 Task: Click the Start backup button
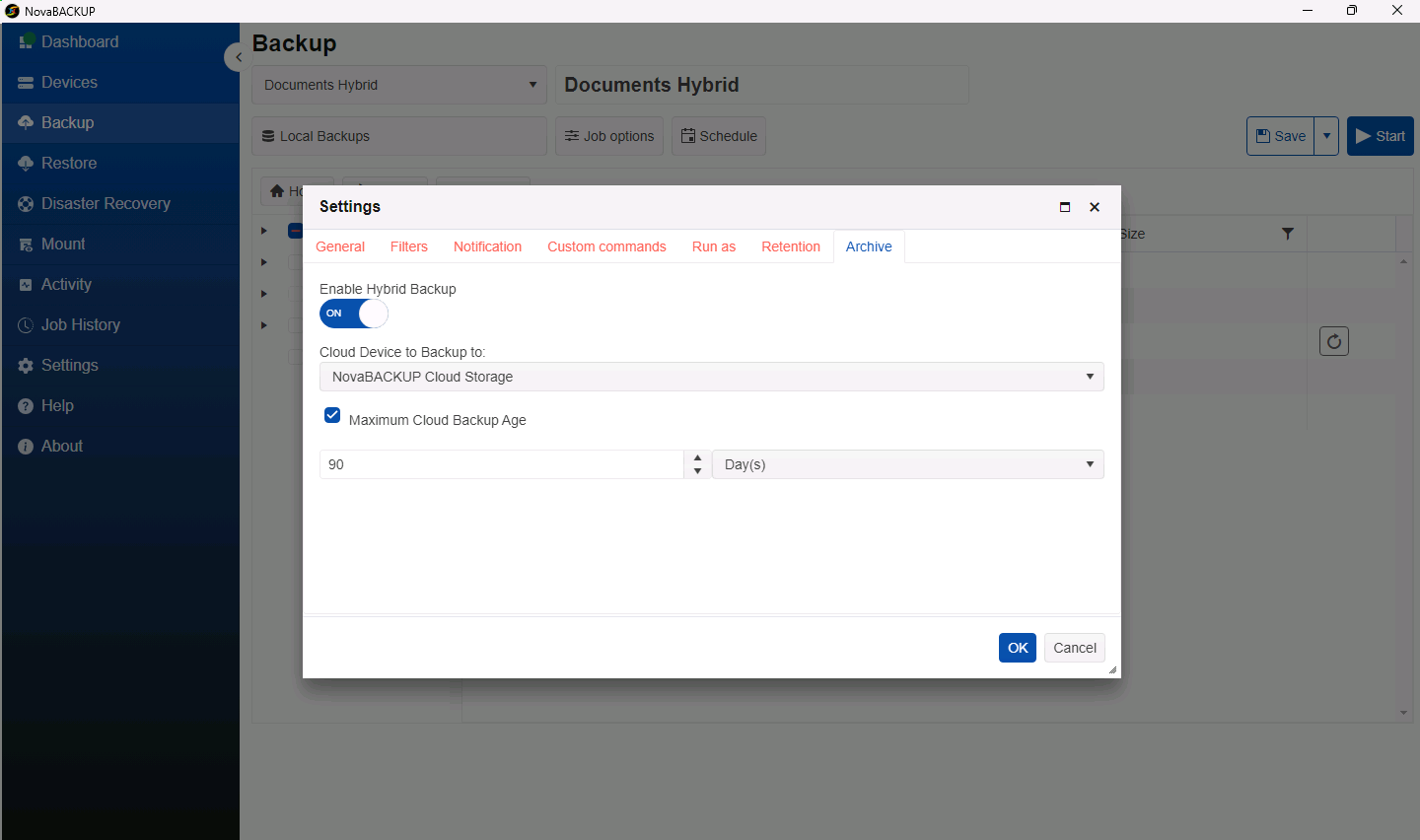[1381, 136]
